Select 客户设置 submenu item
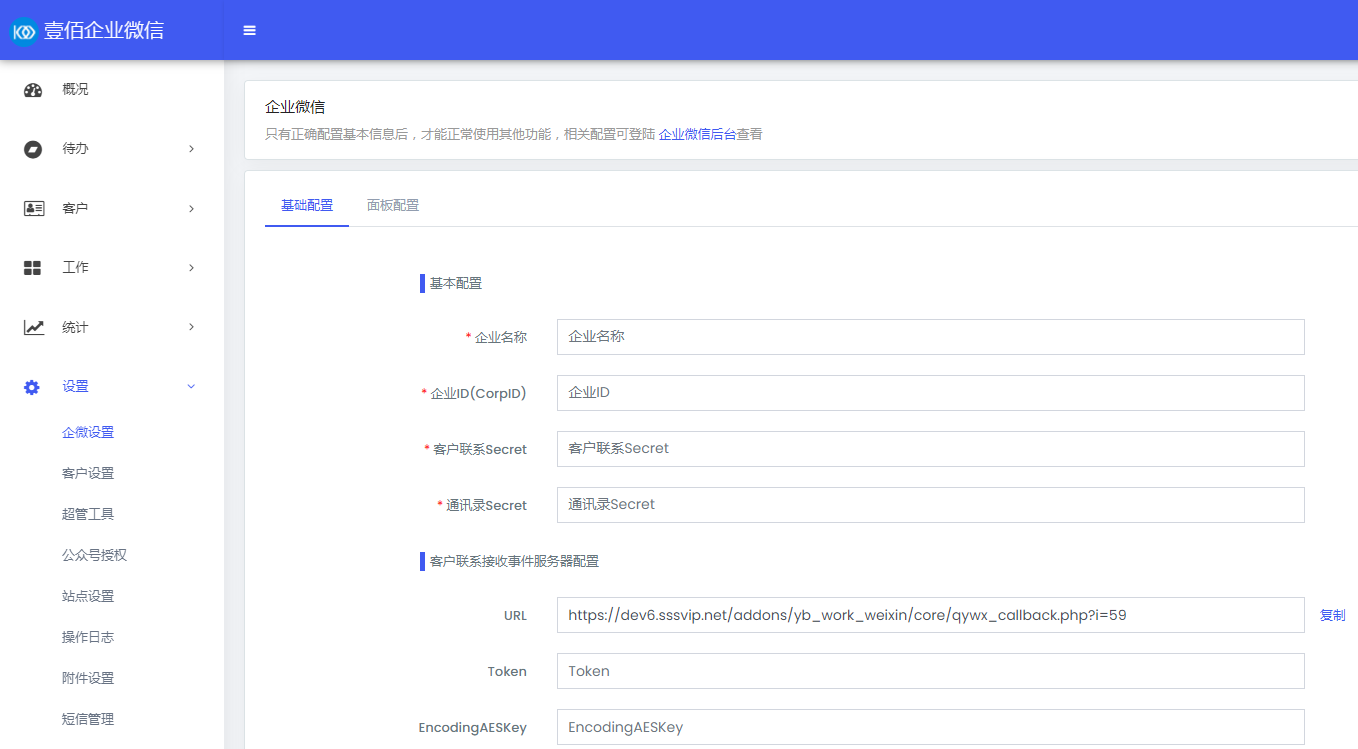 pos(88,473)
